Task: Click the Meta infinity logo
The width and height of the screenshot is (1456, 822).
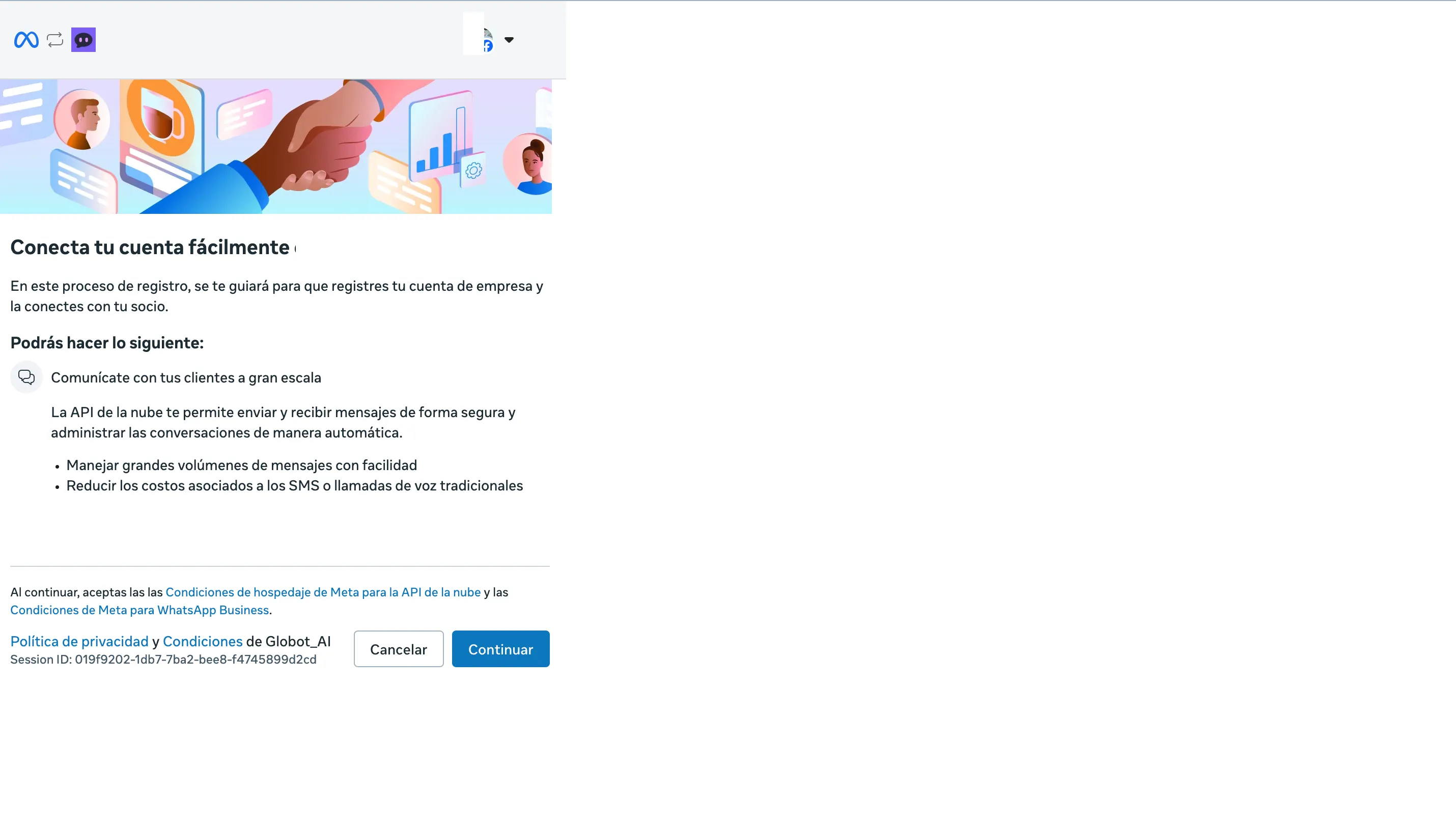Action: [x=26, y=40]
